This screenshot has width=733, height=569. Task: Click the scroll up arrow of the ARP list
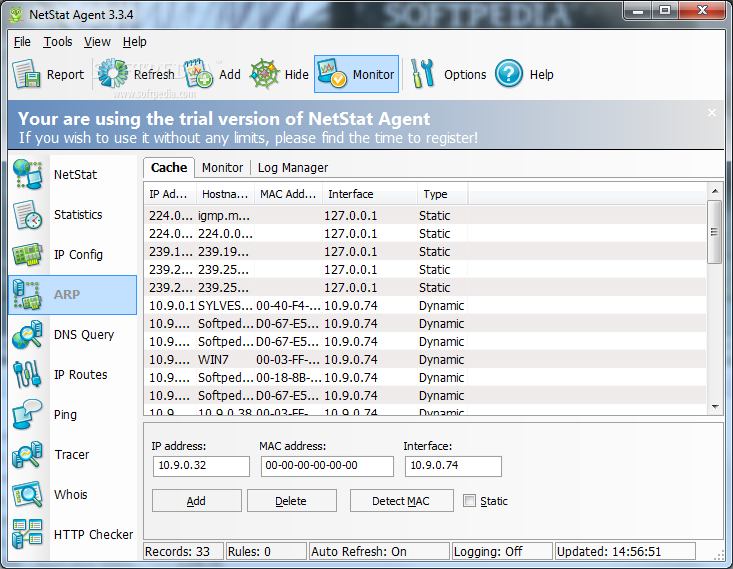tap(715, 191)
